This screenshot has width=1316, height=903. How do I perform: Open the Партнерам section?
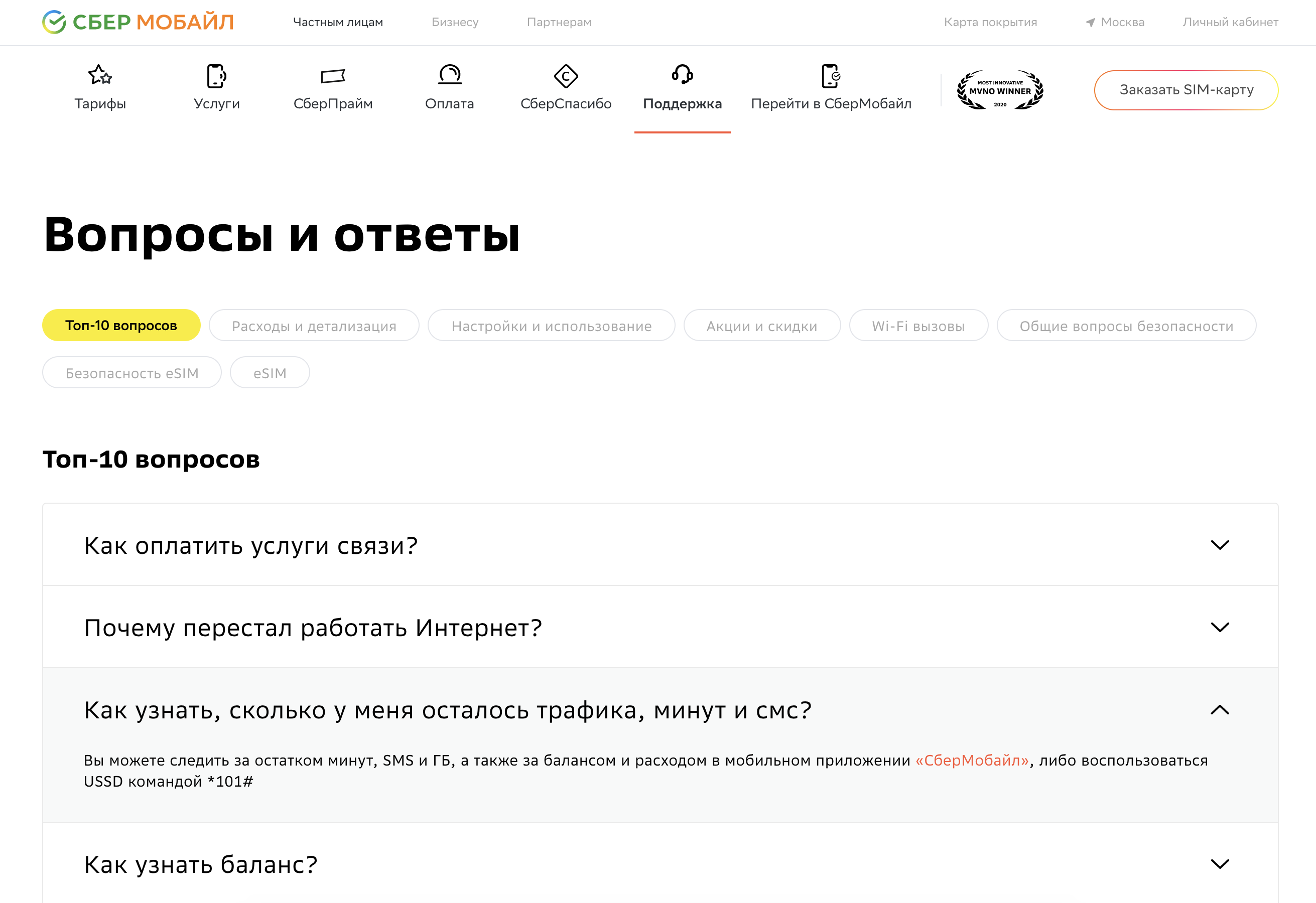560,22
